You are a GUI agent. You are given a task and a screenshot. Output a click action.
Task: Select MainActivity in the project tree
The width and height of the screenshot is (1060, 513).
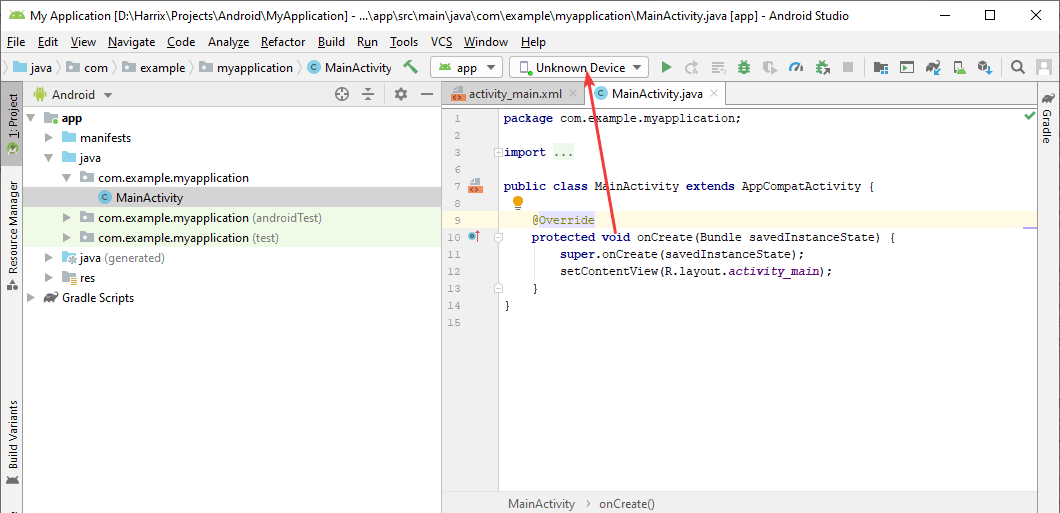click(149, 198)
